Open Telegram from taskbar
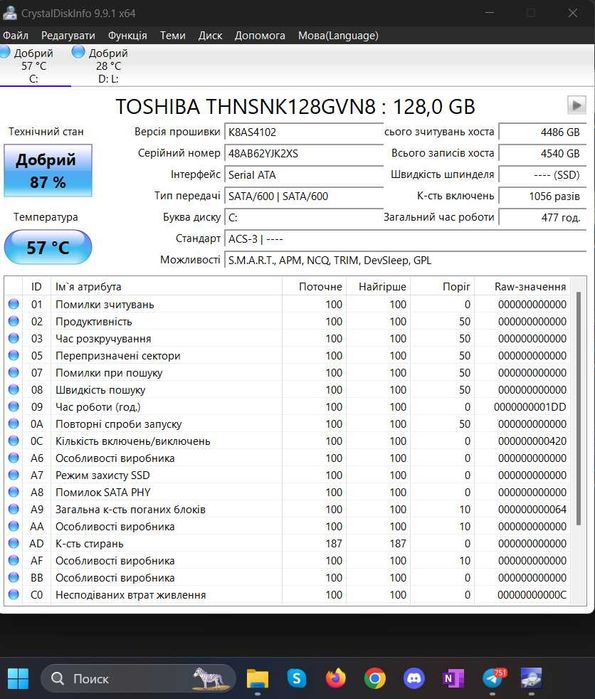Screen dimensions: 595x699 (493, 678)
